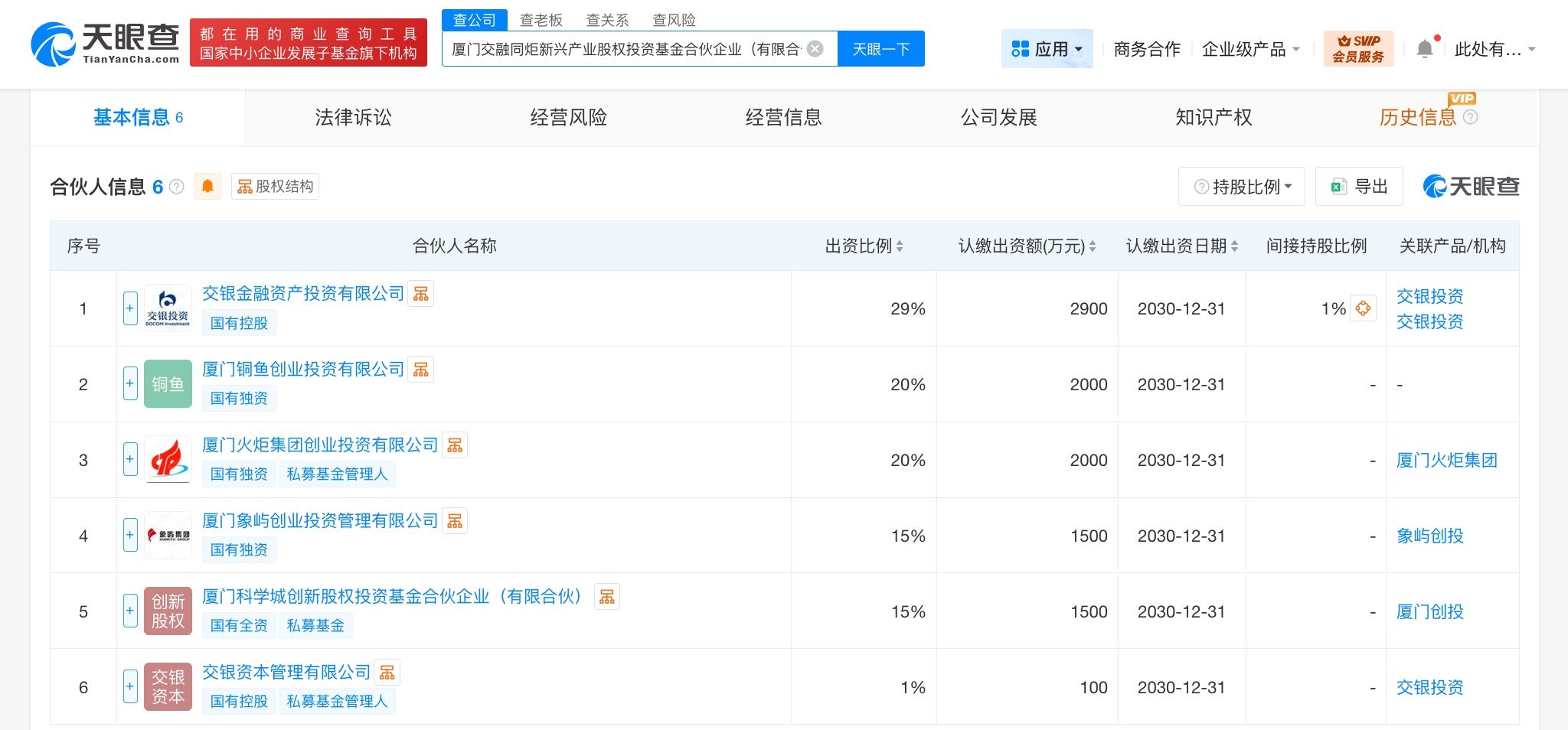Open the 应用 dropdown menu

tap(1047, 50)
